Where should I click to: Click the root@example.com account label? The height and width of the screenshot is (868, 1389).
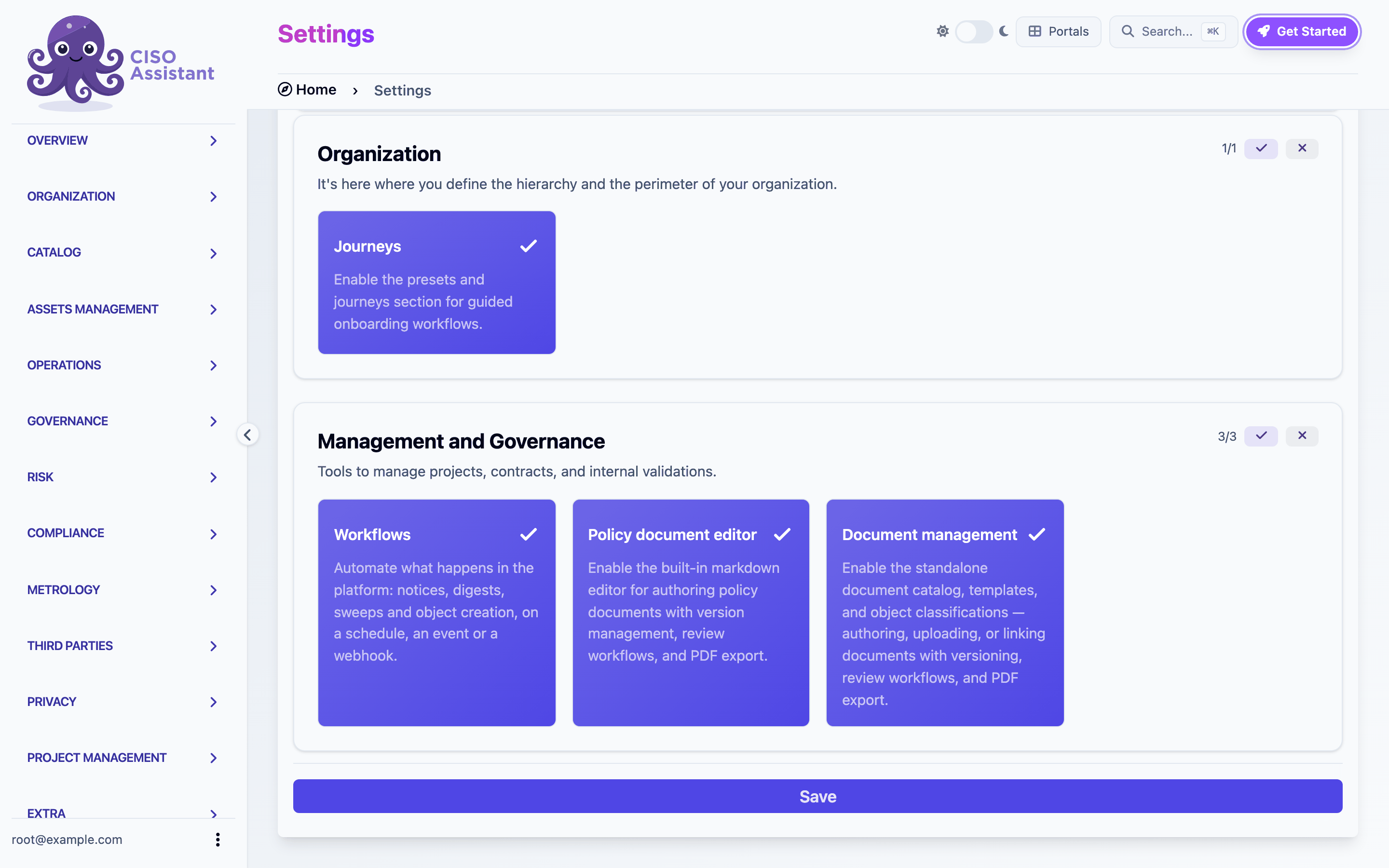pos(67,839)
